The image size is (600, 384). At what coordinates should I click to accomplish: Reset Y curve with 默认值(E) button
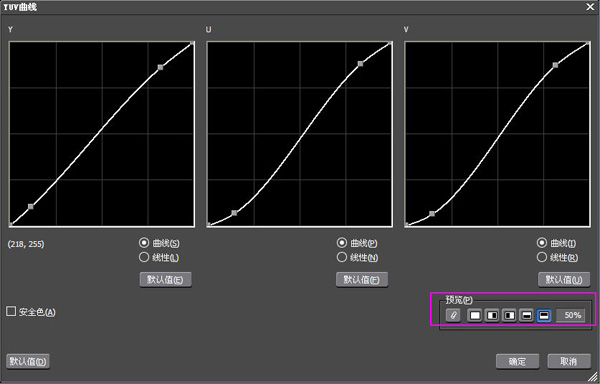click(165, 280)
